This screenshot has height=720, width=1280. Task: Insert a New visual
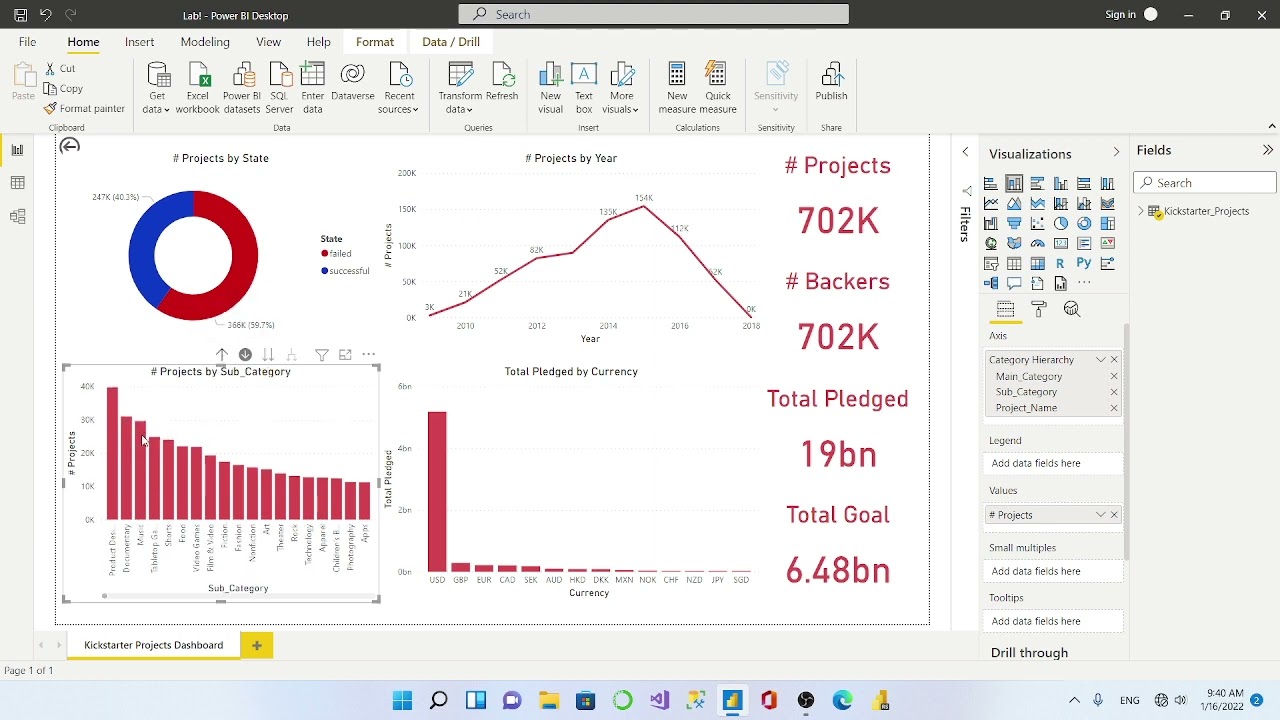(x=550, y=89)
